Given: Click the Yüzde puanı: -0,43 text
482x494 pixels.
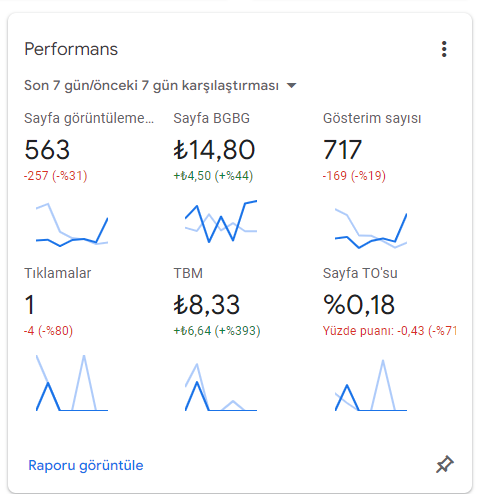Looking at the screenshot, I should (389, 331).
